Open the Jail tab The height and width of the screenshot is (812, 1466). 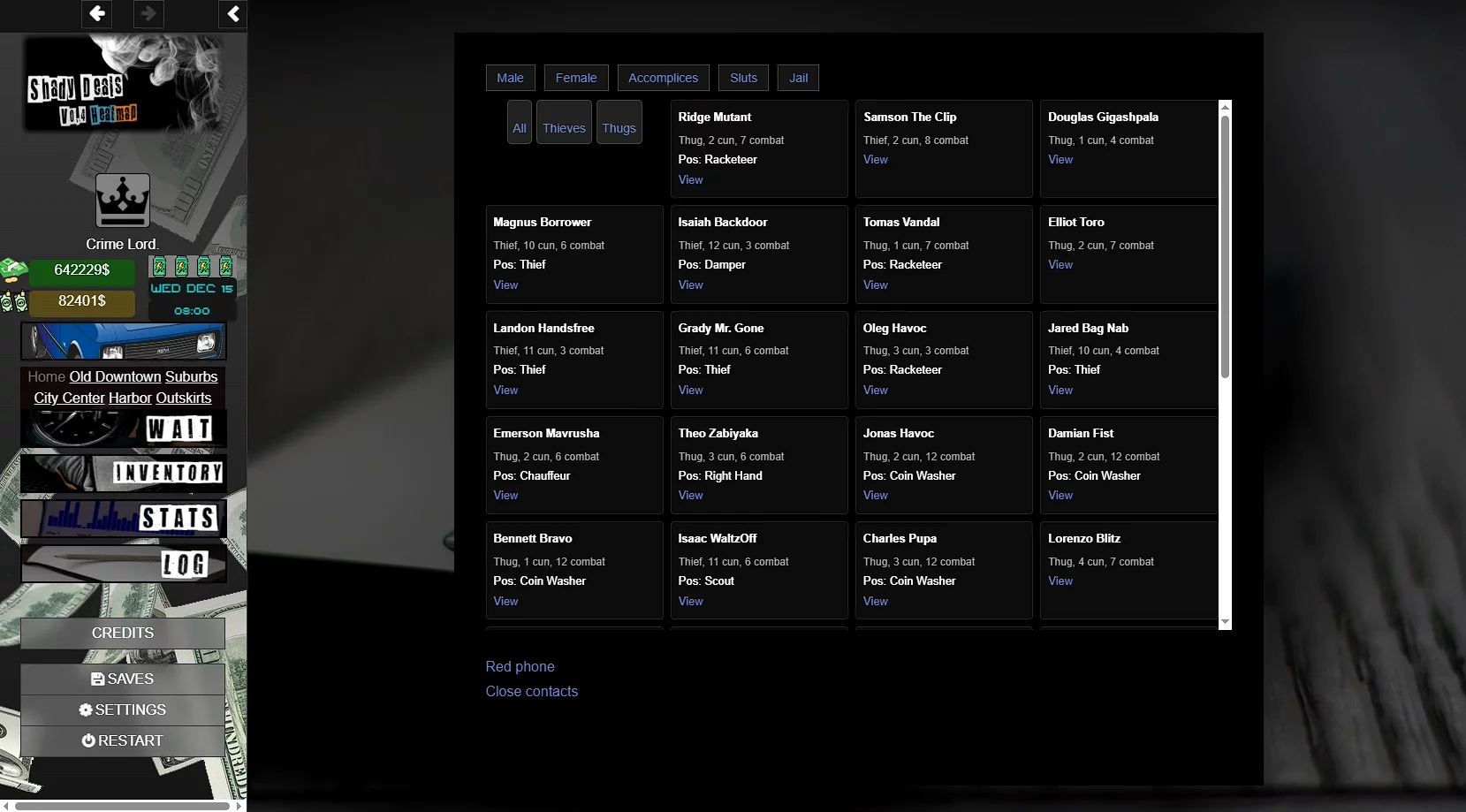tap(798, 78)
